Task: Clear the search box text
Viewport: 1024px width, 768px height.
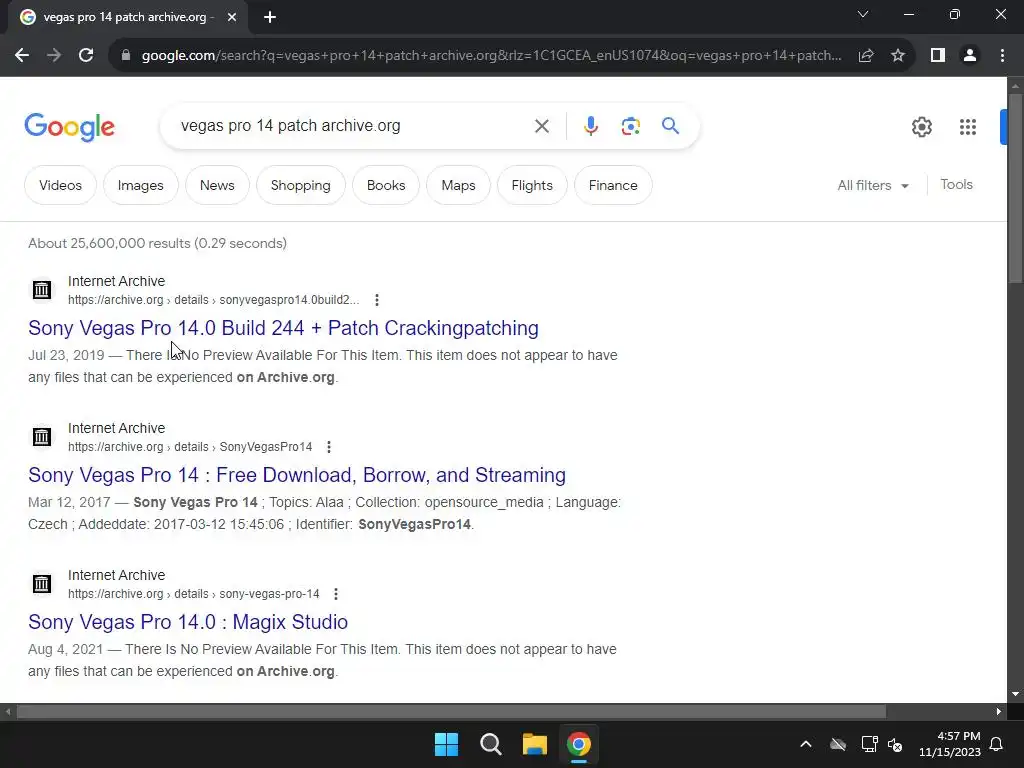Action: [541, 126]
